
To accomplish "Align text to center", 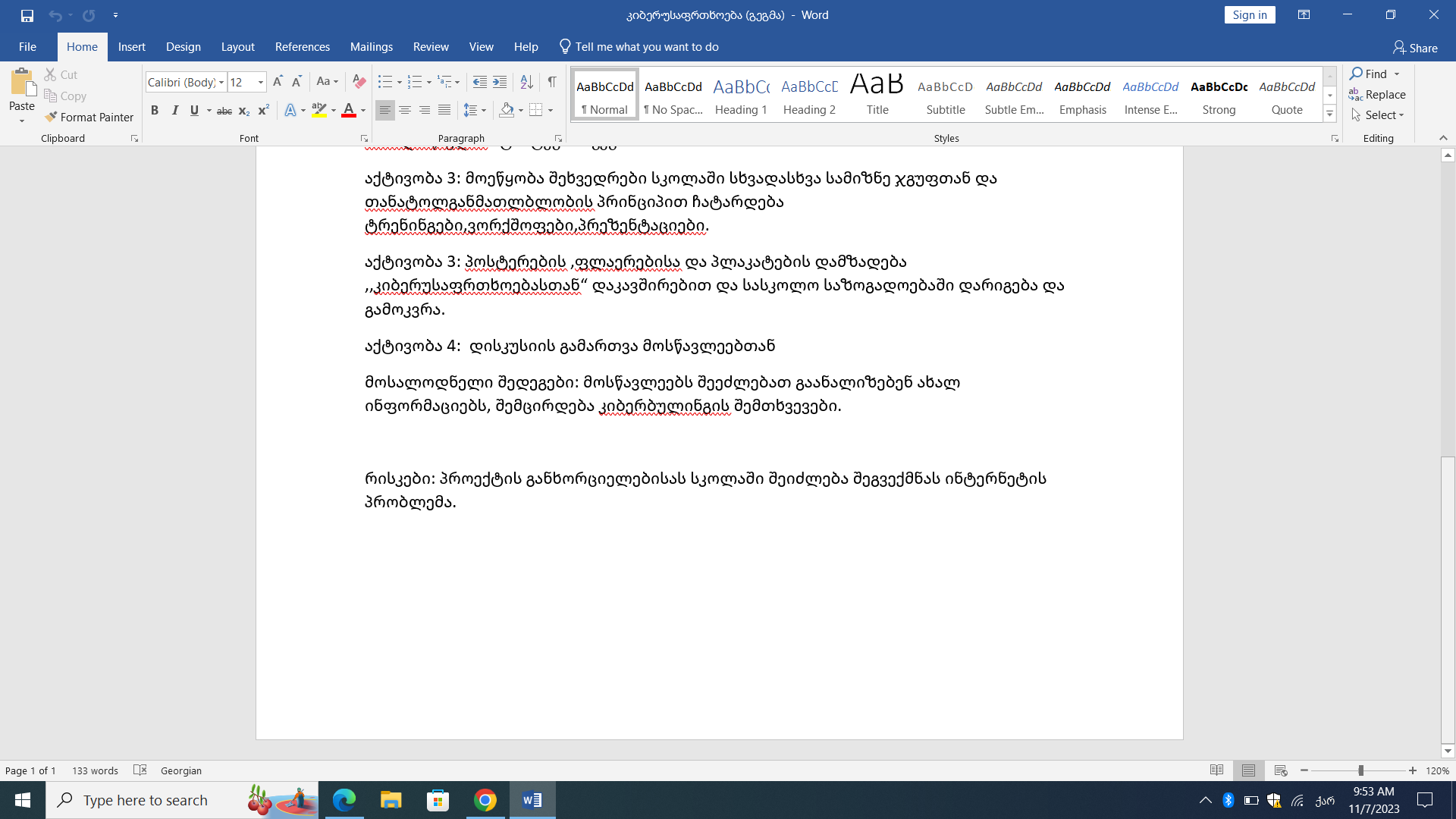I will [x=405, y=111].
